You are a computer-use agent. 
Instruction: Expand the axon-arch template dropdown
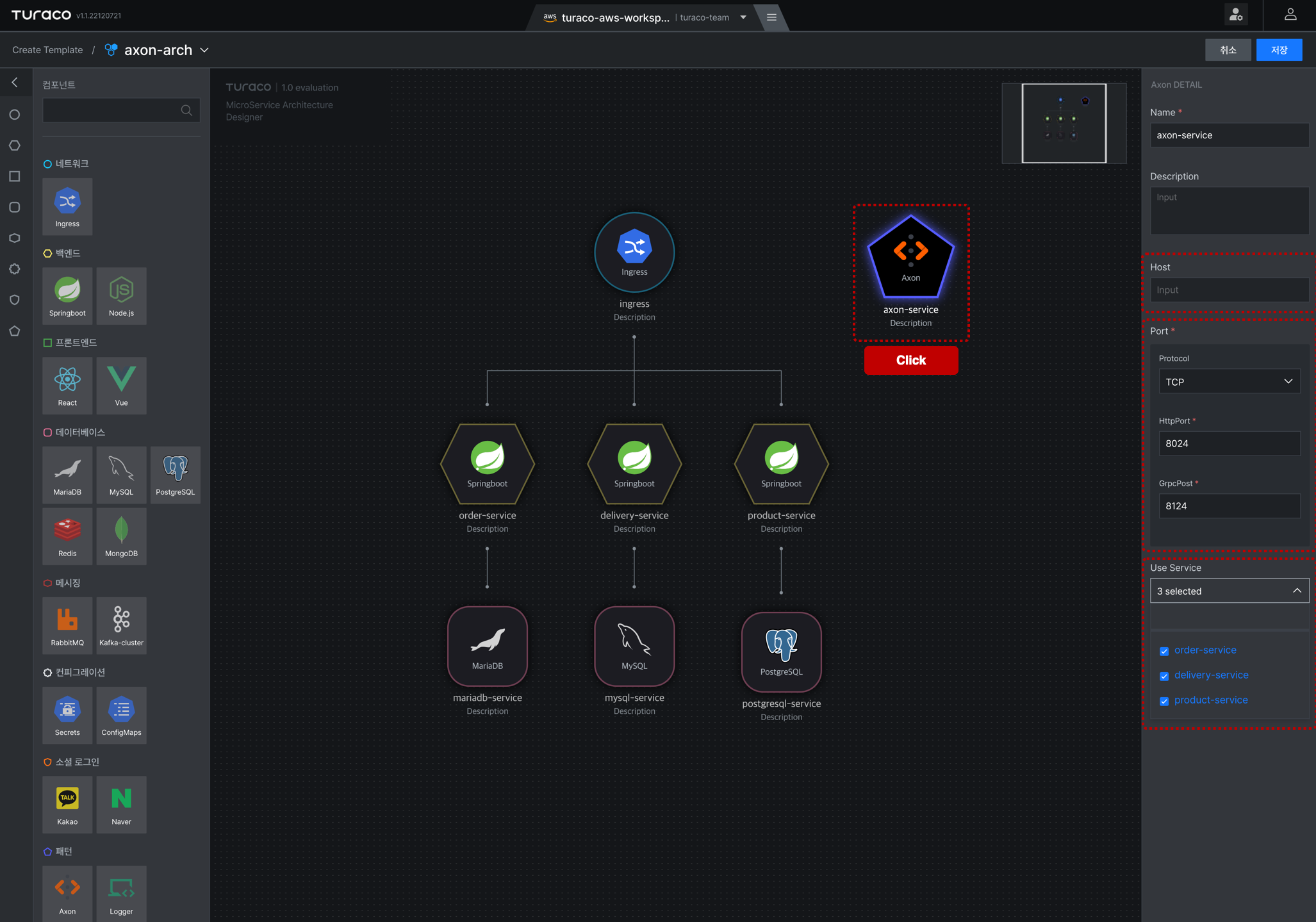[204, 50]
